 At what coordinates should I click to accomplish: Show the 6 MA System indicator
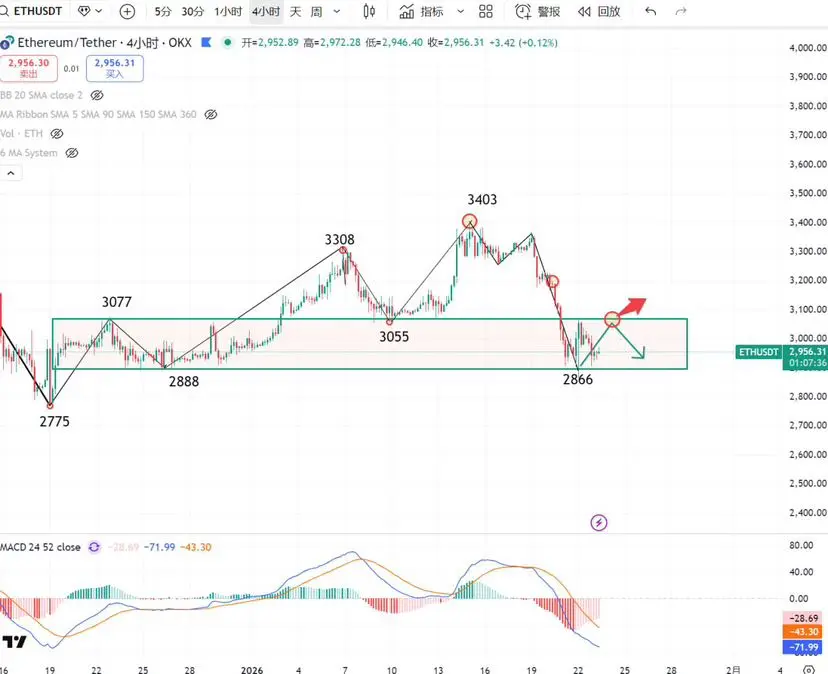point(71,153)
